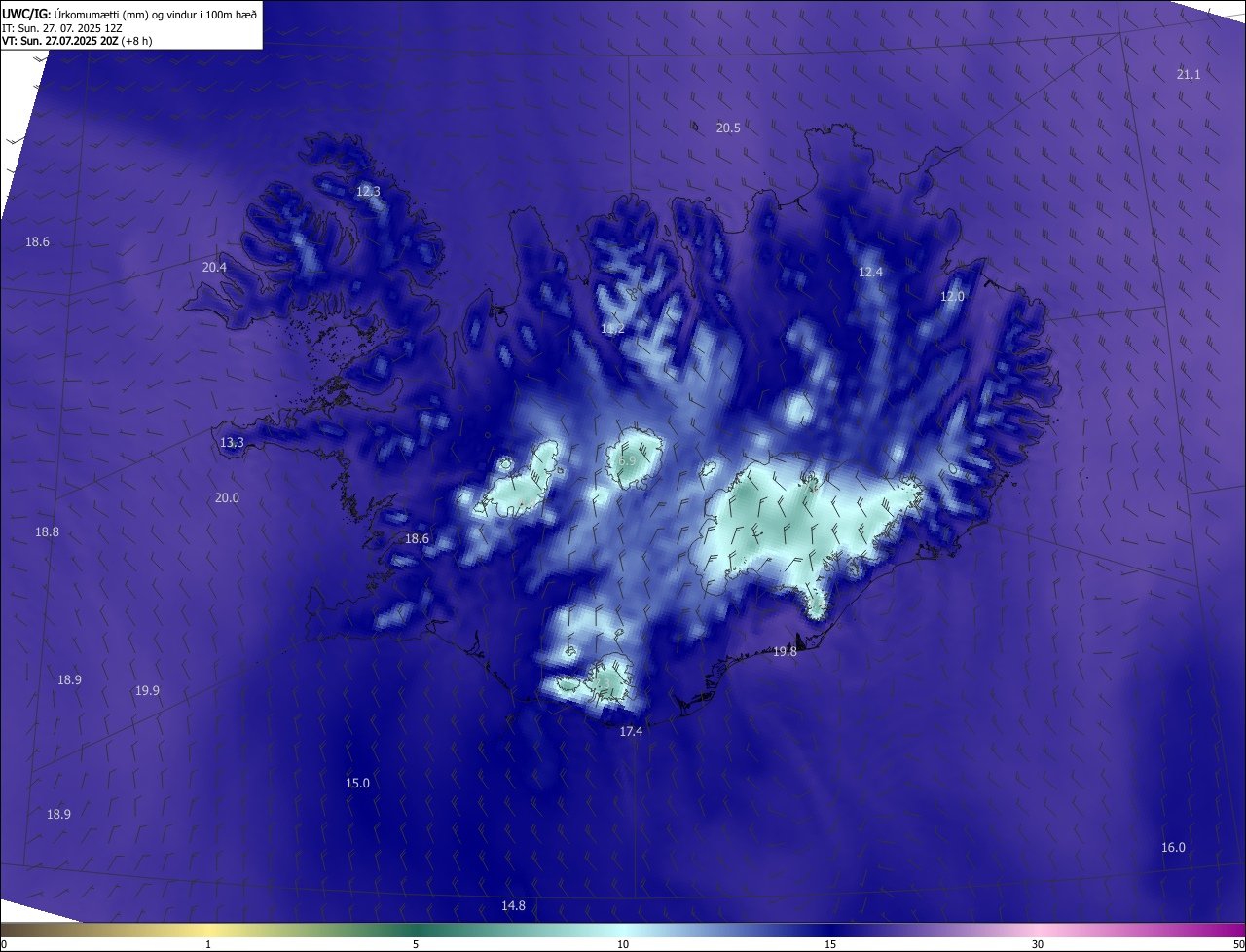Click the '15' tick on the color scale
The width and height of the screenshot is (1246, 952).
tap(830, 944)
